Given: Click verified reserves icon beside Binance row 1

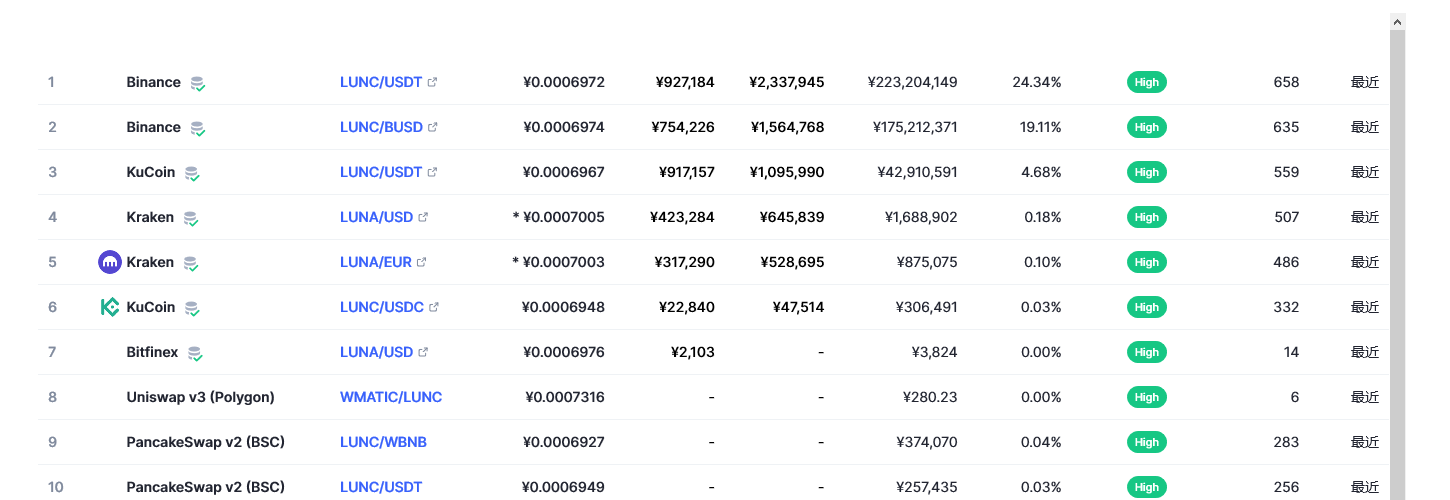Looking at the screenshot, I should pyautogui.click(x=198, y=83).
